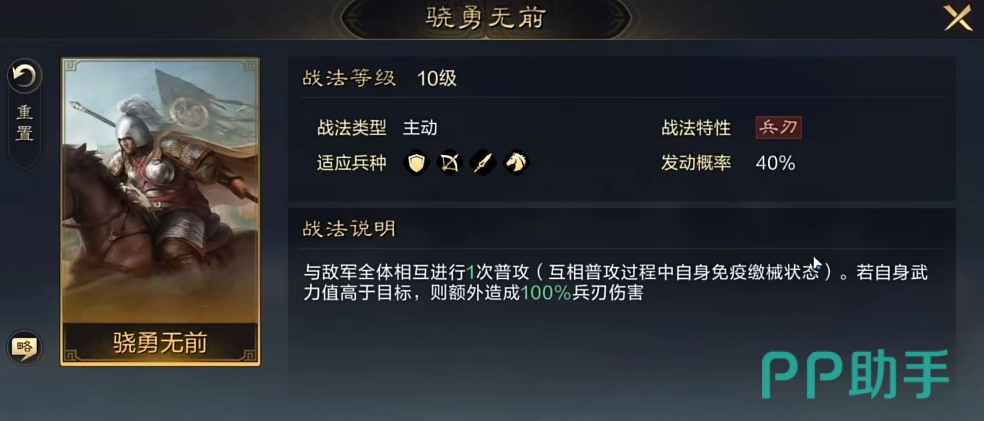
Task: Toggle the 略 brief description icon
Action: coord(24,347)
